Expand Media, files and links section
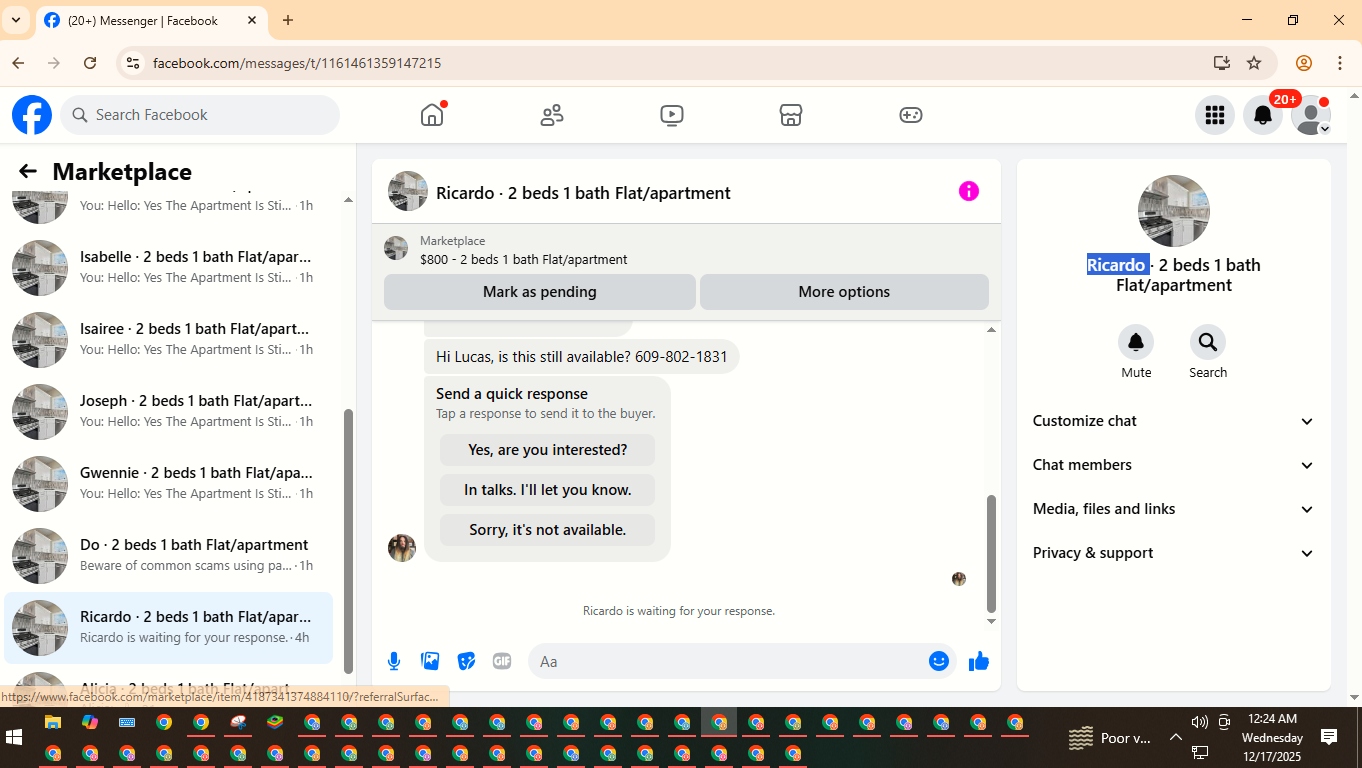 (1174, 509)
